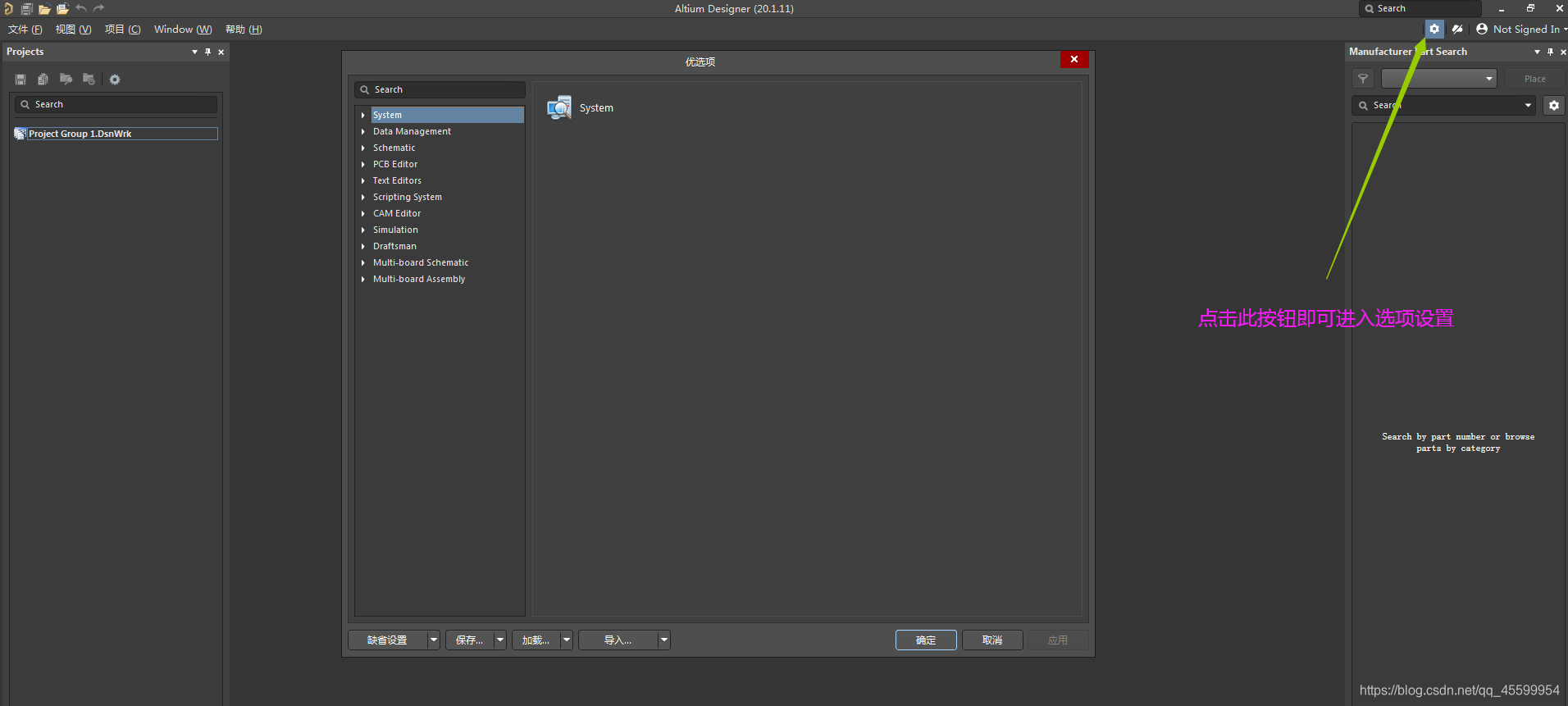Click the Projects panel Search field
The image size is (1568, 706).
116,104
